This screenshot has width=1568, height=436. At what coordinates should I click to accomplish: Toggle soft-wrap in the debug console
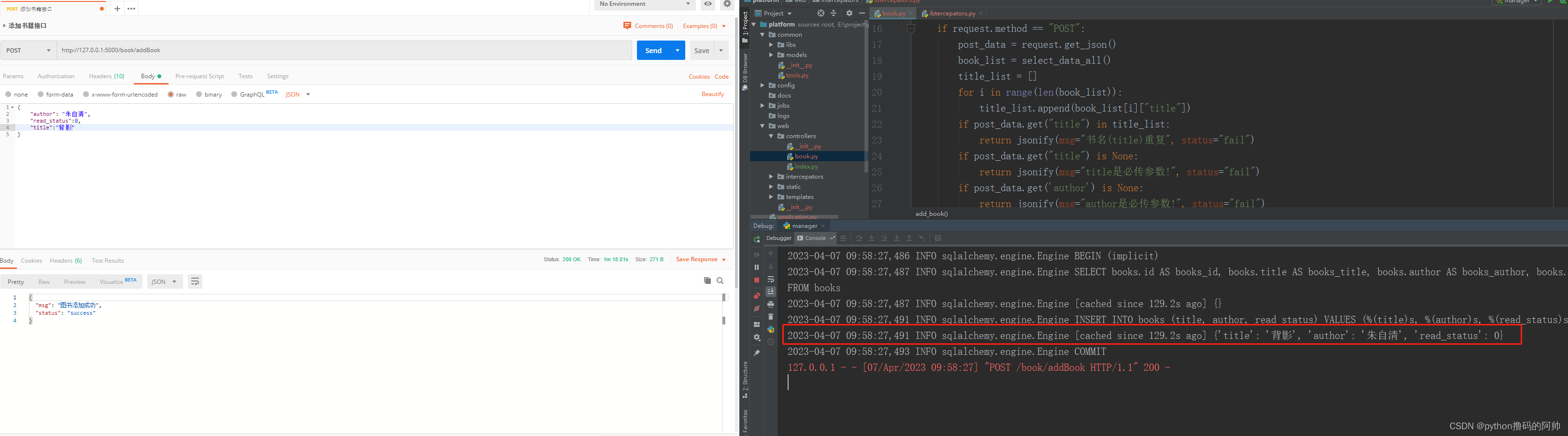[771, 280]
